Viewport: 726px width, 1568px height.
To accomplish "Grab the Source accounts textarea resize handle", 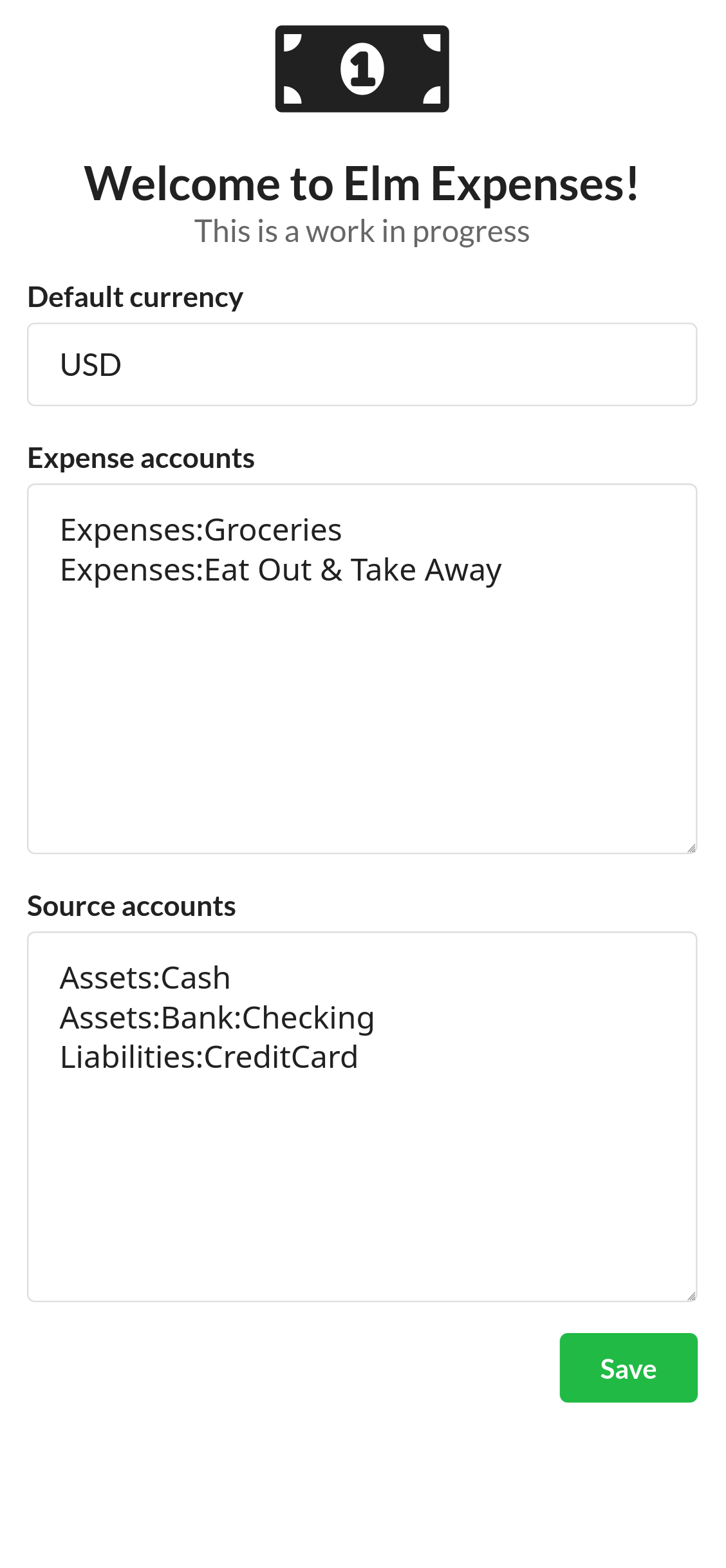I will [x=691, y=1296].
